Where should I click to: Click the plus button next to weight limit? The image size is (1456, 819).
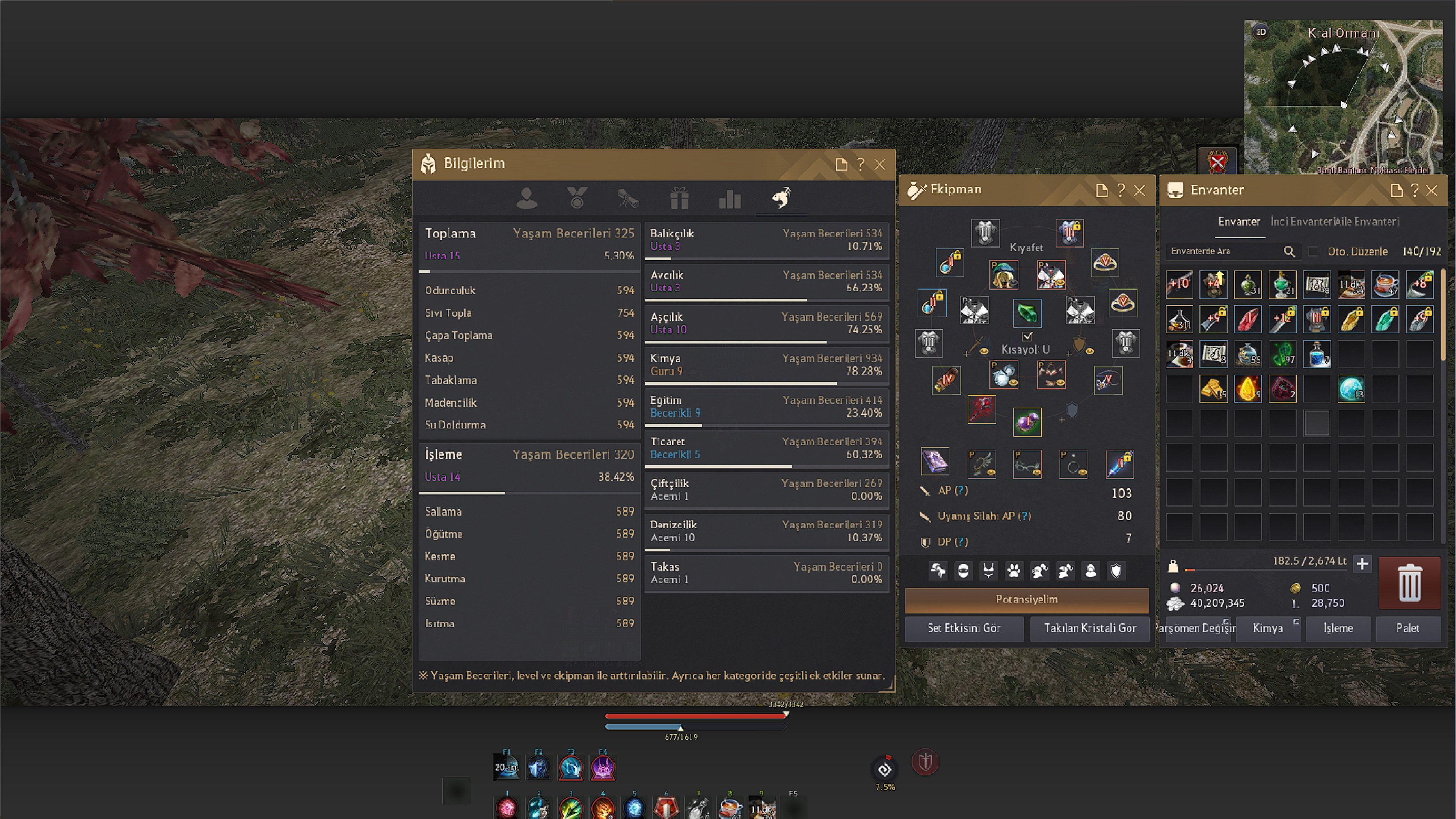(1362, 563)
